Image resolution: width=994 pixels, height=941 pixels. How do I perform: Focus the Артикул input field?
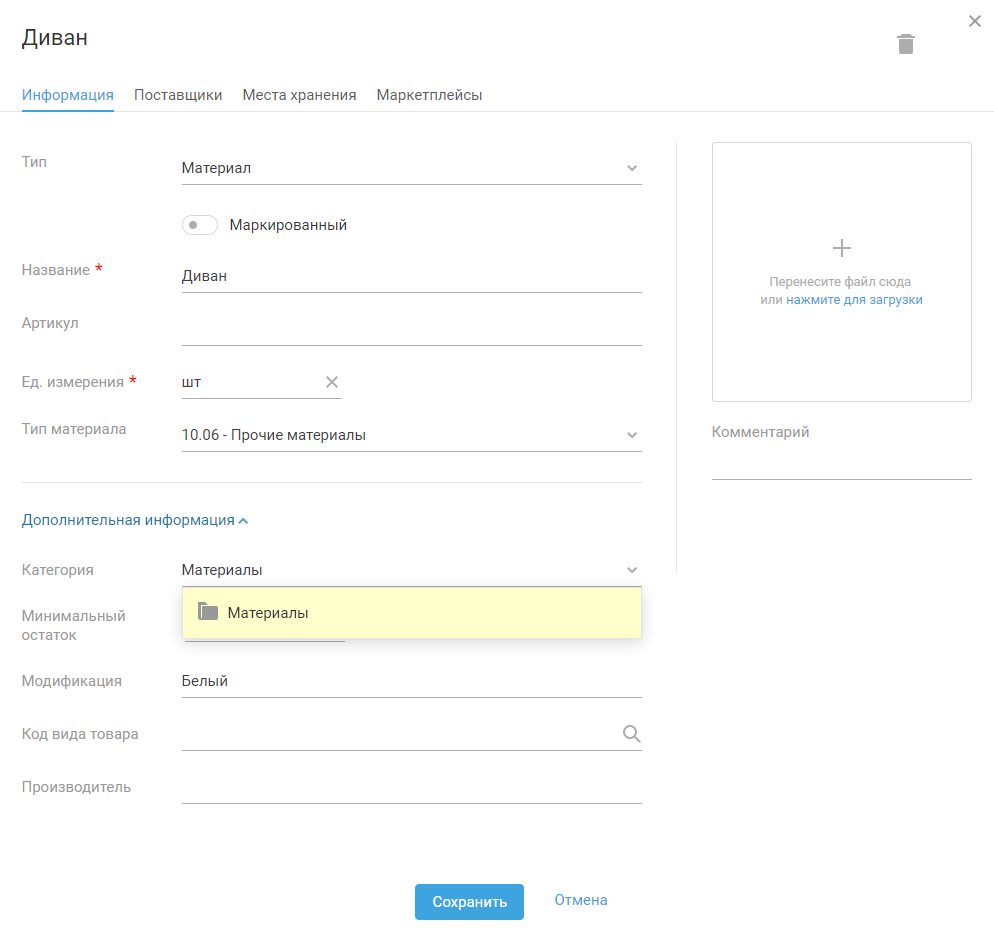[x=411, y=328]
